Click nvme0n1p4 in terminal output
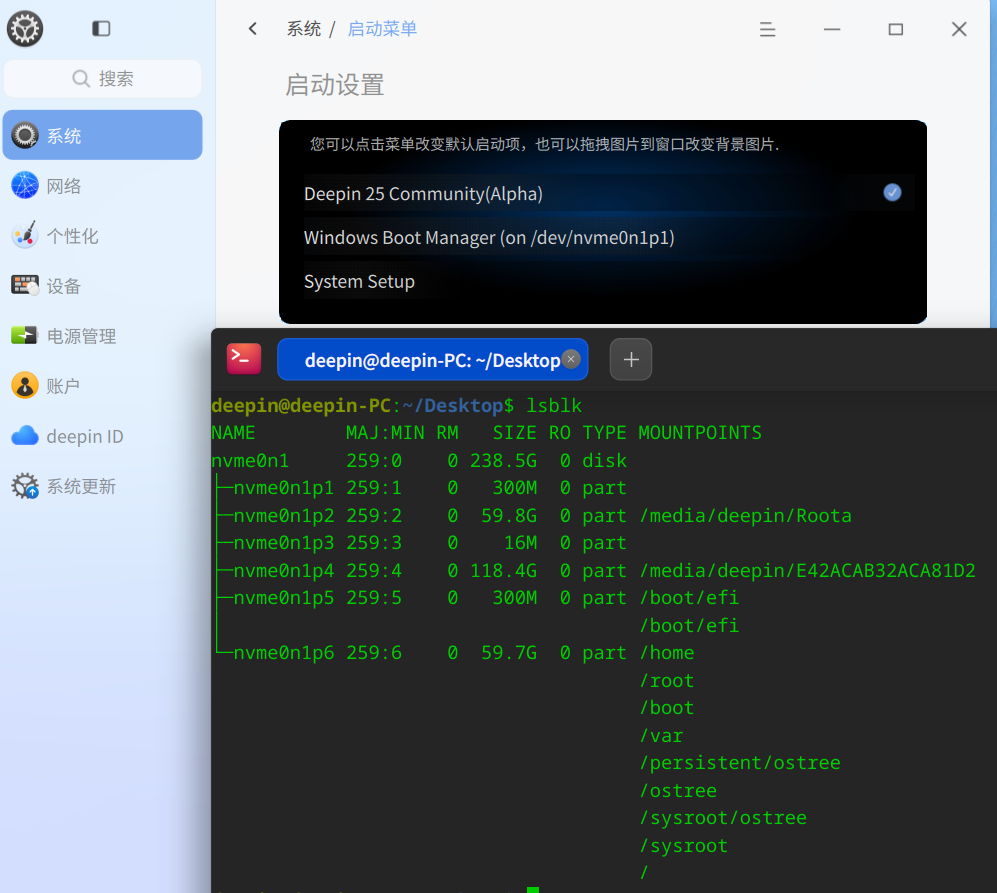997x893 pixels. click(x=284, y=571)
